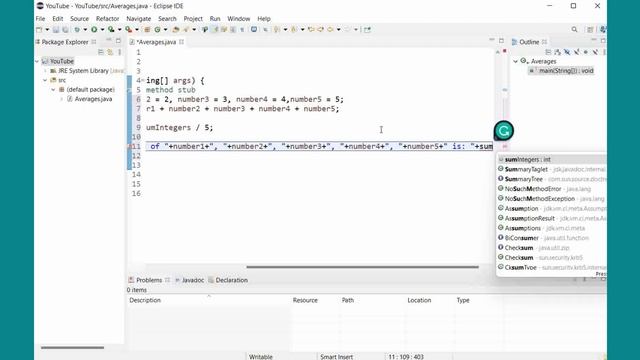Maximize the Package Explorer panel
640x360 pixels.
(x=118, y=41)
